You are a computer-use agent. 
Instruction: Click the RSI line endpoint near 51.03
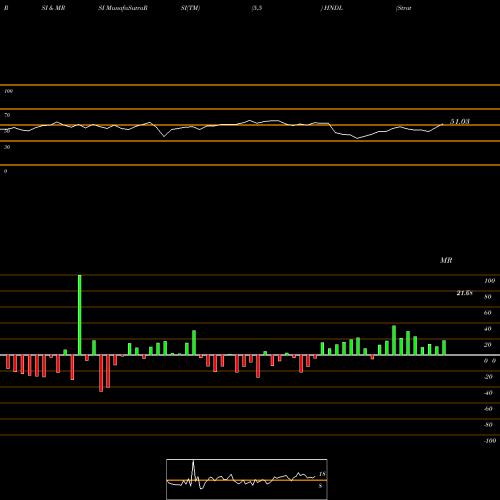pos(443,124)
